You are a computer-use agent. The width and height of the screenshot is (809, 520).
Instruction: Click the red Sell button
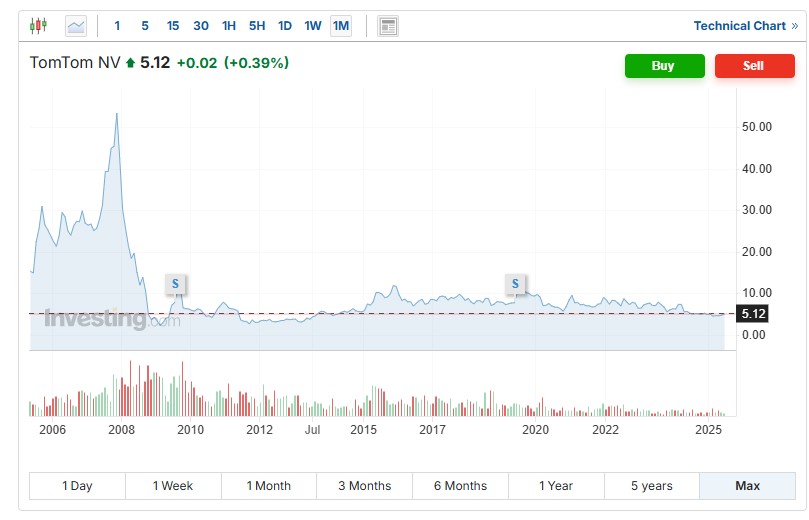[x=755, y=66]
